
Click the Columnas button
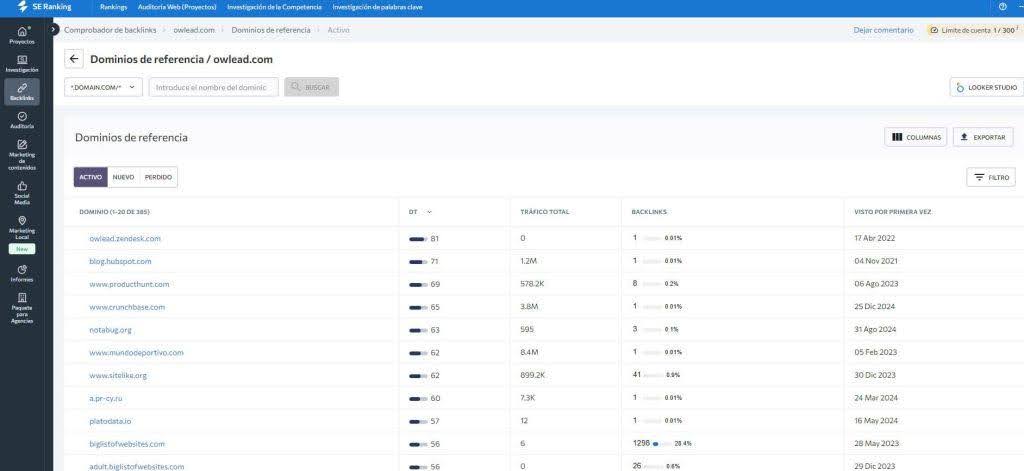(916, 137)
